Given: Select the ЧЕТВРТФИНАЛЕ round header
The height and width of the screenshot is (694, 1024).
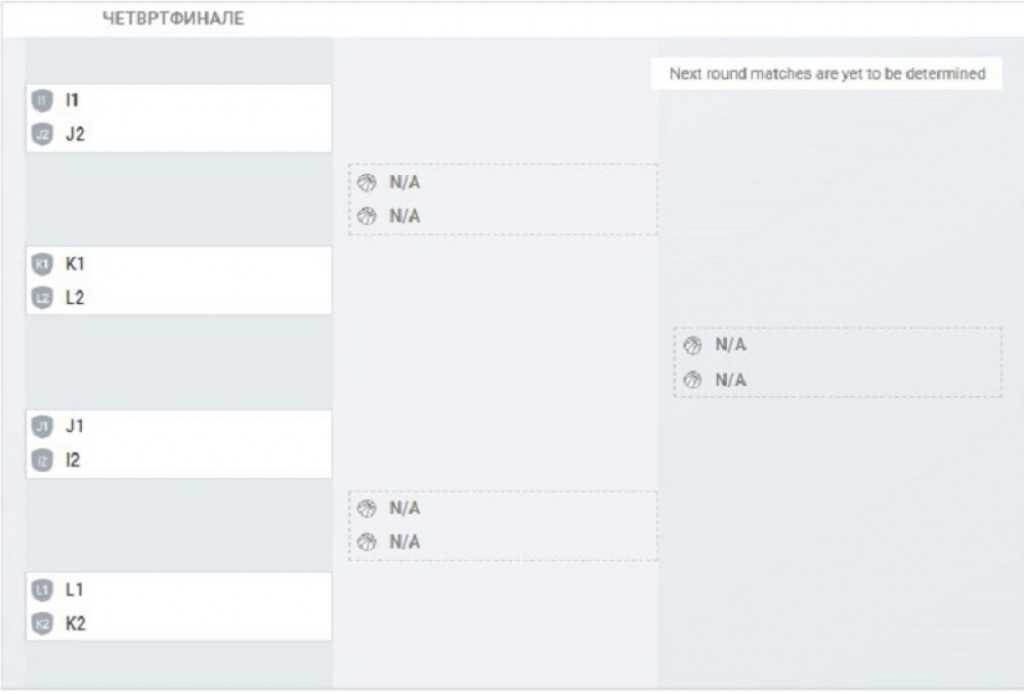Looking at the screenshot, I should [x=173, y=19].
